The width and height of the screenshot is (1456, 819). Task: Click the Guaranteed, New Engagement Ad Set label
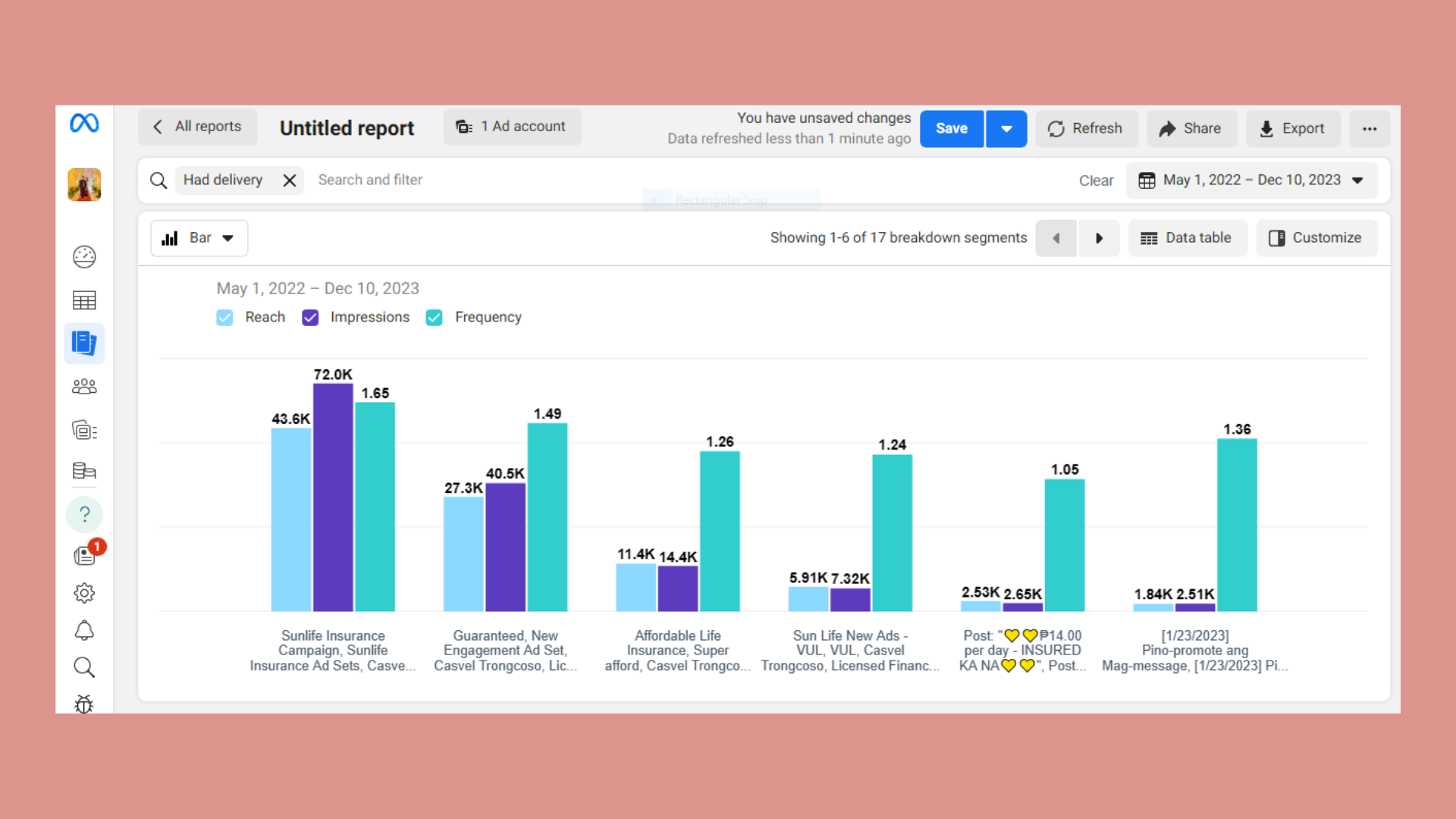pos(506,651)
